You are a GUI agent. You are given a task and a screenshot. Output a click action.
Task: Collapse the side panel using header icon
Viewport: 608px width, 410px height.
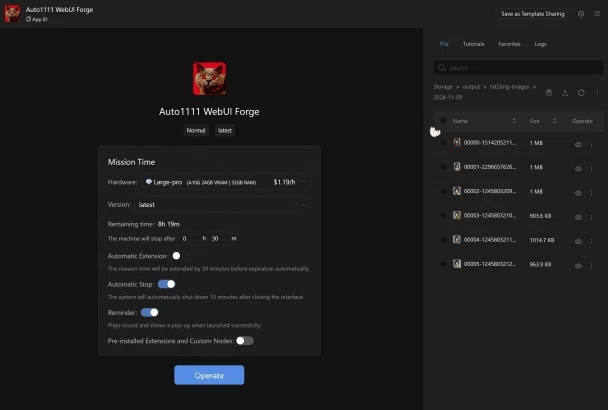click(597, 14)
